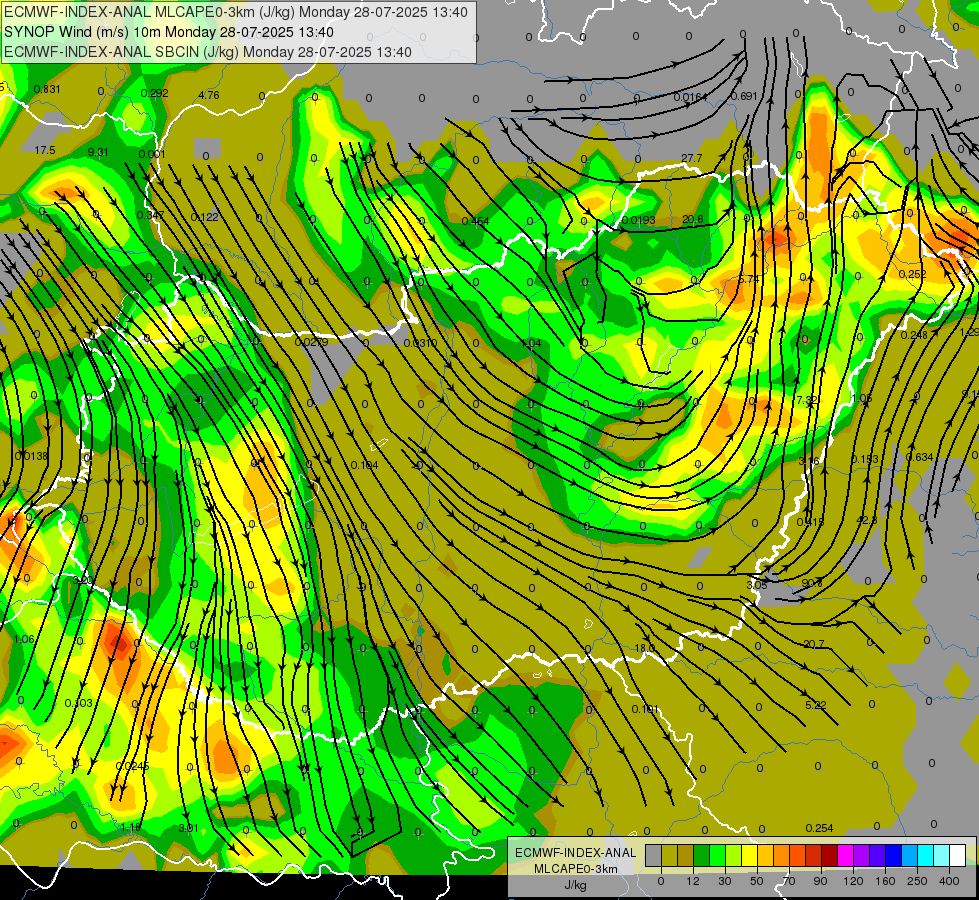Click the 1.06 value on the map

click(24, 639)
